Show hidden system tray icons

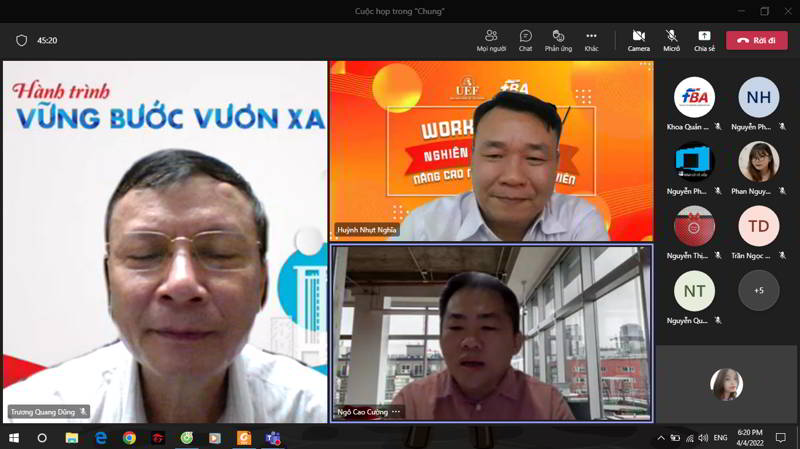[661, 438]
